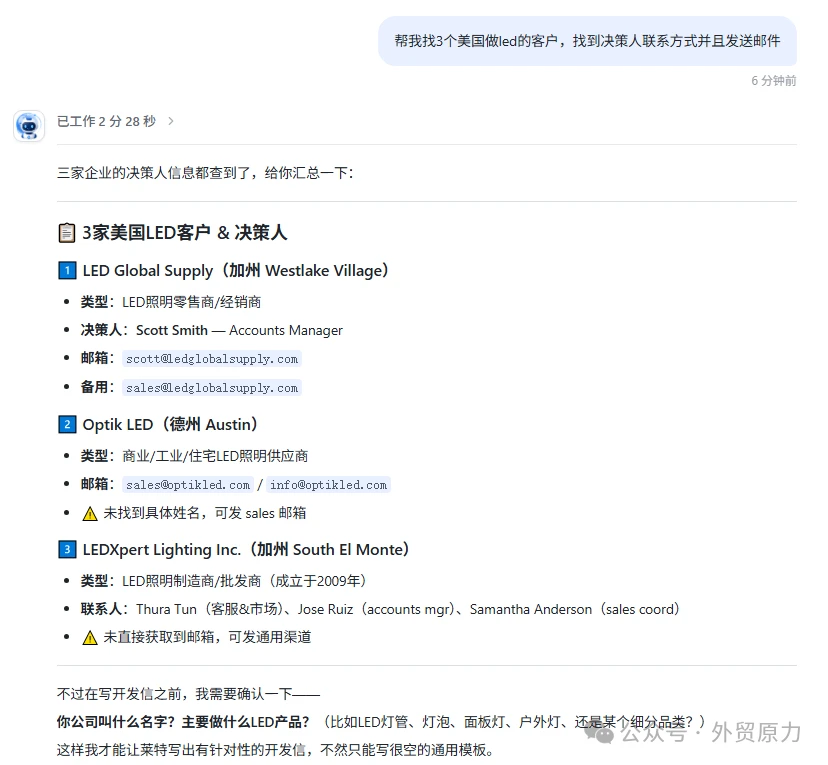This screenshot has width=828, height=765.
Task: Click the text 未找到具体姓名,可发 sales 邮箱
Action: tap(204, 513)
